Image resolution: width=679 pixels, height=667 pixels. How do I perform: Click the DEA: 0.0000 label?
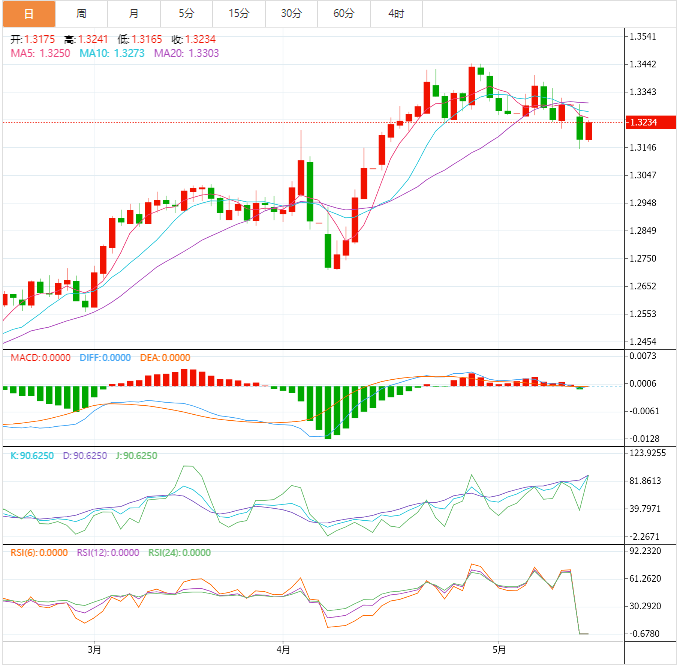[165, 358]
